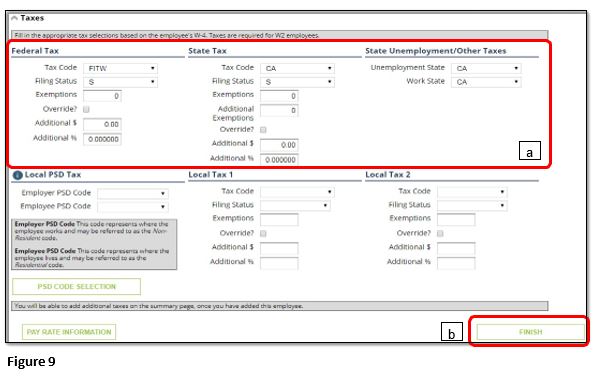This screenshot has width=595, height=376.
Task: Click the Federal Tax heading
Action: coord(35,51)
